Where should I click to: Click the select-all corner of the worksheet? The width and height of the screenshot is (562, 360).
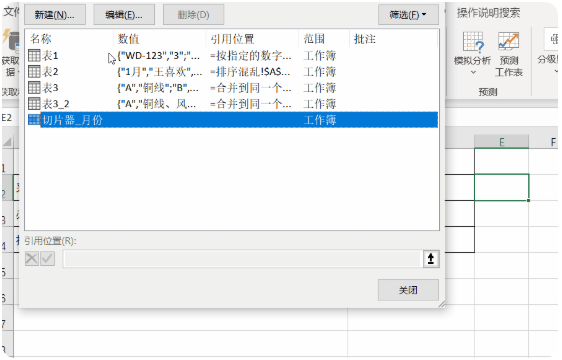click(x=7, y=142)
